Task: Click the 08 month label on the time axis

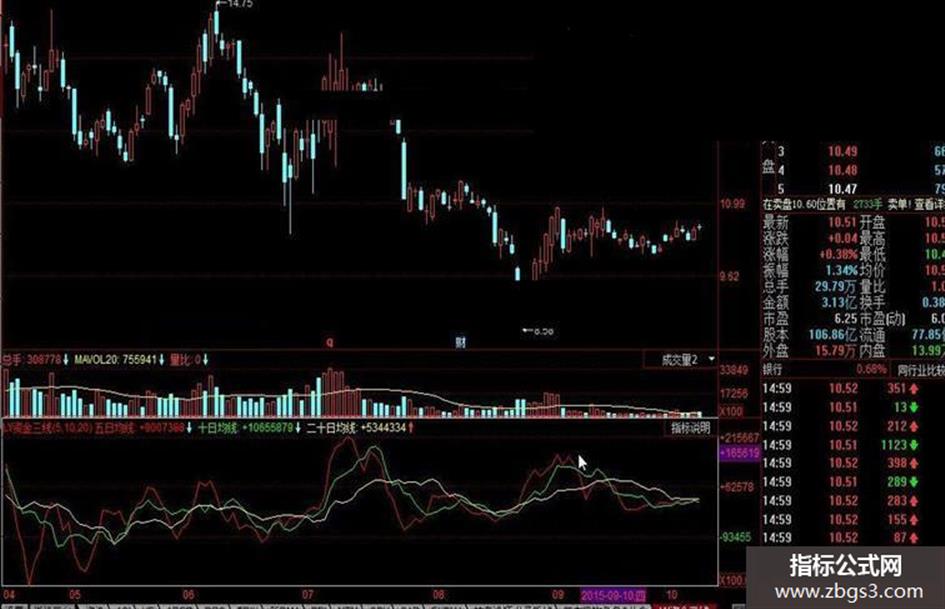Action: (438, 595)
